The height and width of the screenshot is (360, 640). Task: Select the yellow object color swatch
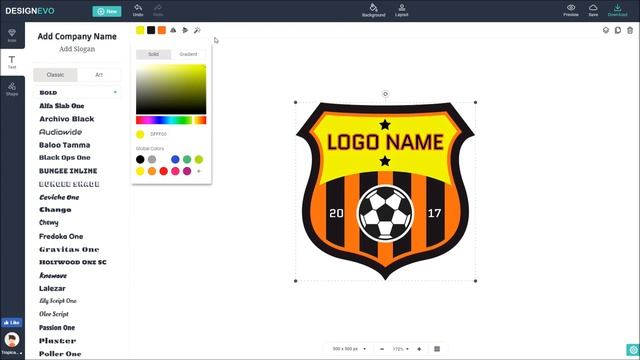pyautogui.click(x=140, y=30)
